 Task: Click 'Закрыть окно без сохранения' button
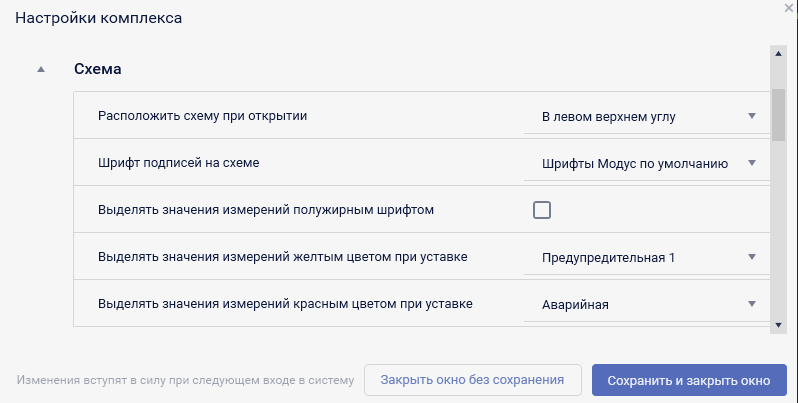(472, 380)
